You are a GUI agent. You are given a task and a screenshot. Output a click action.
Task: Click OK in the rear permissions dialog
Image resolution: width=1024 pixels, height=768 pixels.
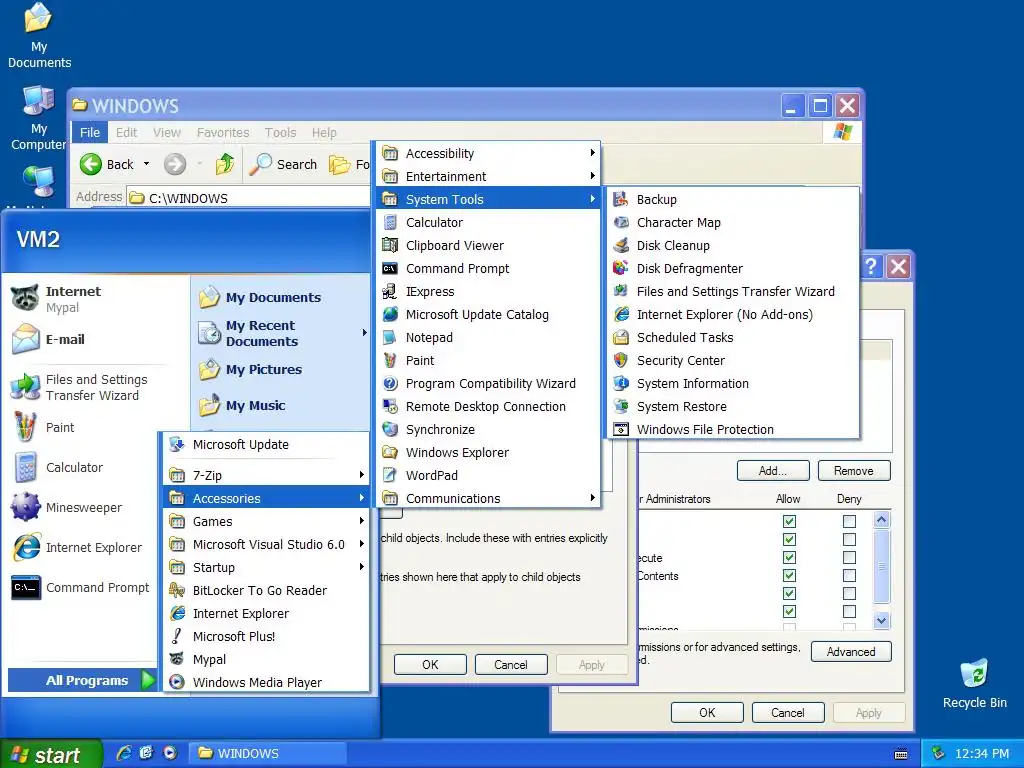pyautogui.click(x=707, y=712)
